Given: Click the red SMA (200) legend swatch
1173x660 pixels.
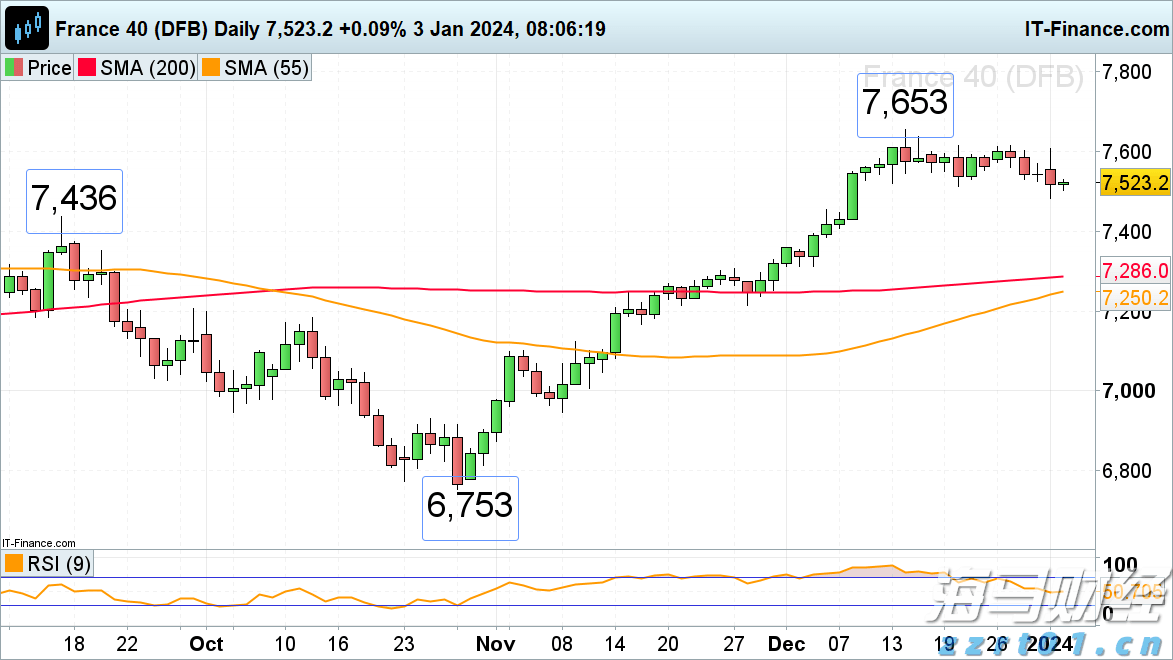Looking at the screenshot, I should [x=87, y=68].
